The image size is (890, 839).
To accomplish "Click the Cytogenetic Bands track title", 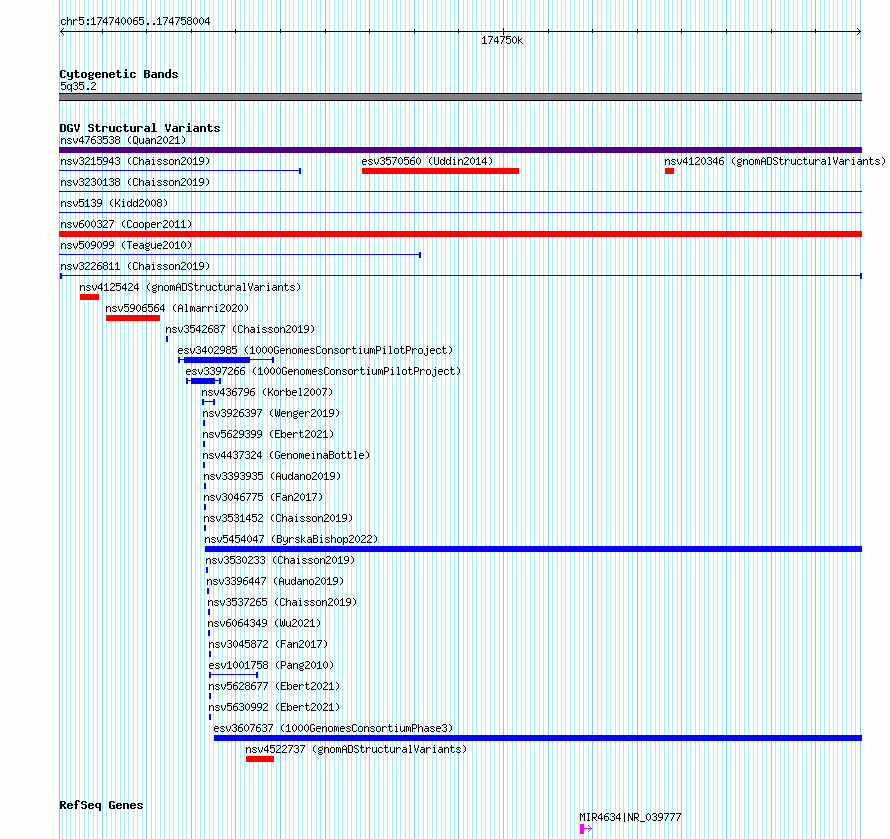I will click(119, 74).
